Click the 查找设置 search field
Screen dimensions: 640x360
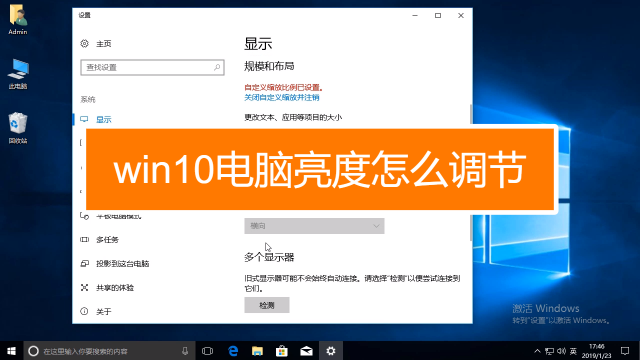(152, 67)
